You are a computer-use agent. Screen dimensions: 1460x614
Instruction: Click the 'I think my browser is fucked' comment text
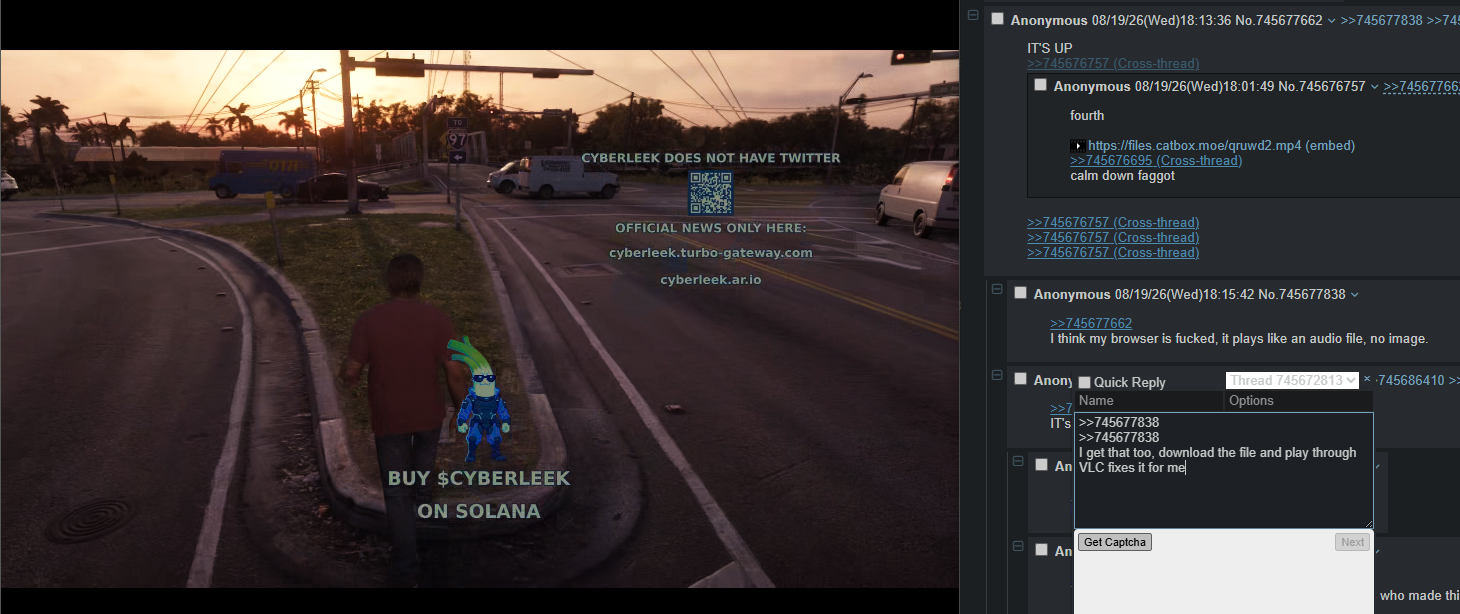tap(1239, 339)
